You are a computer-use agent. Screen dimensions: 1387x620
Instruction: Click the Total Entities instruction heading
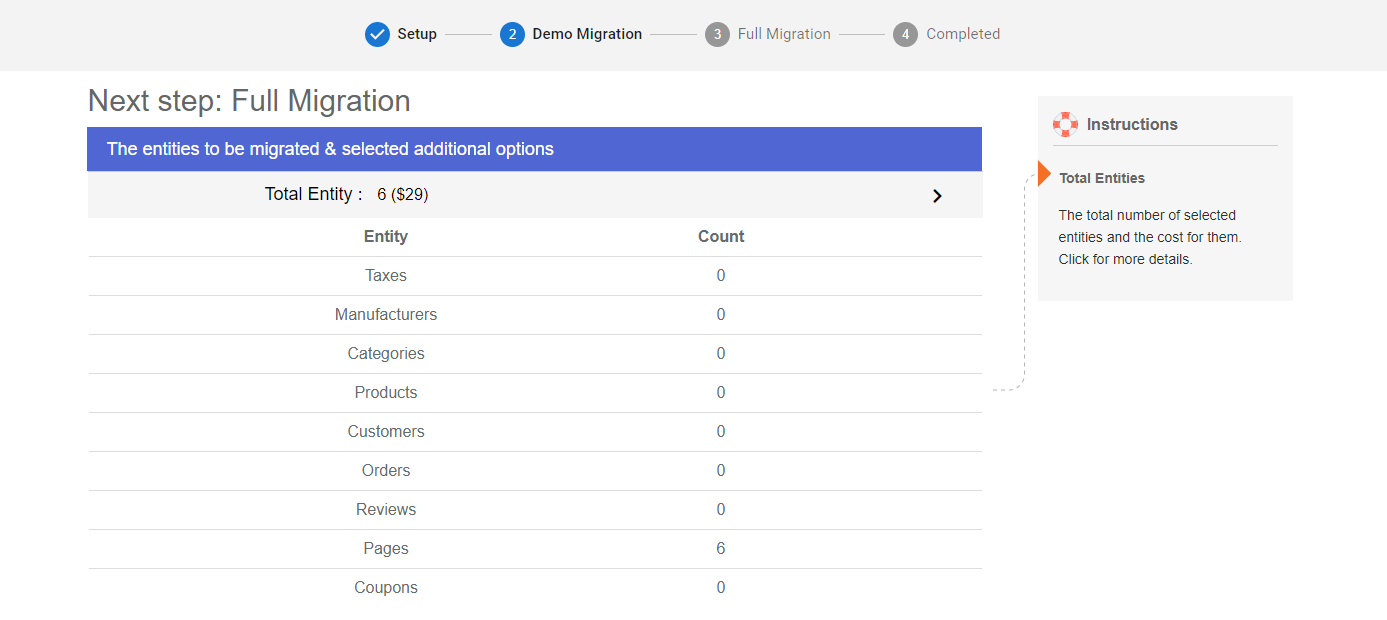pos(1102,178)
